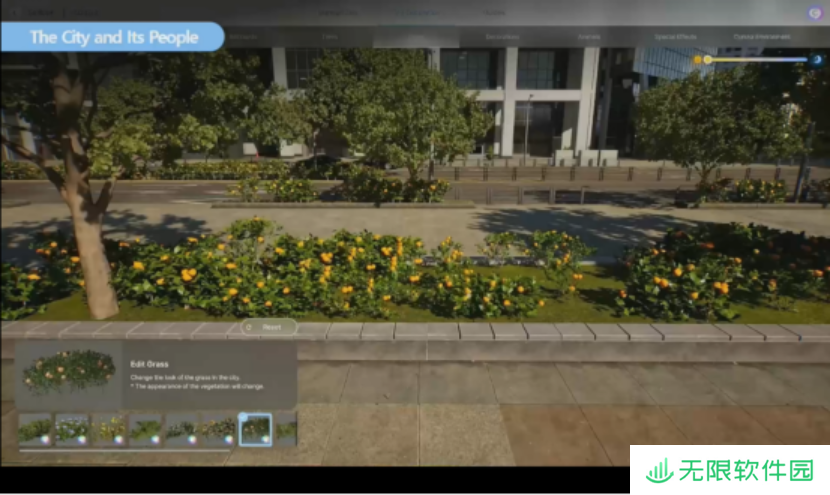The width and height of the screenshot is (830, 495).
Task: Click the Edit Grass preview image
Action: click(x=69, y=374)
